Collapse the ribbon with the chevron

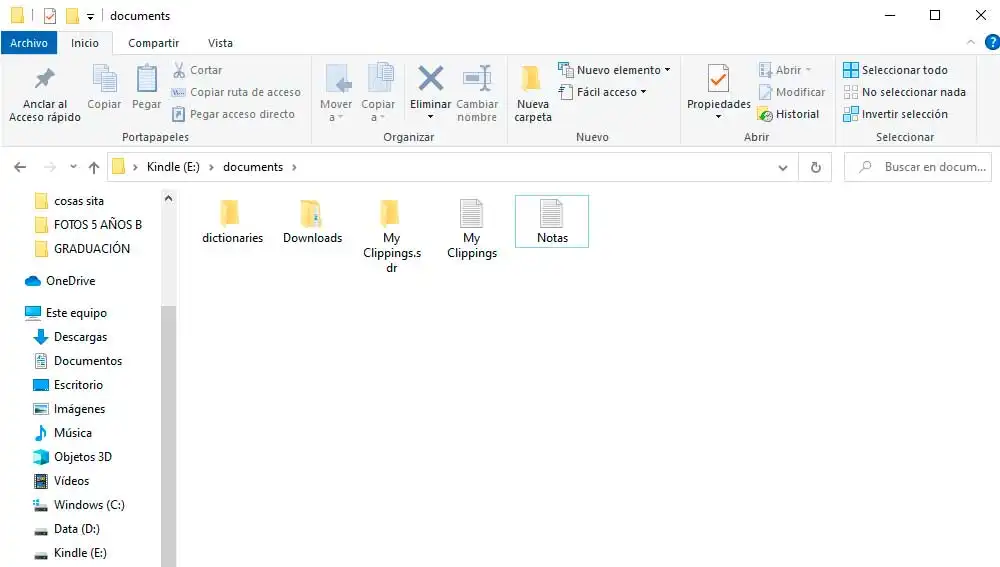971,42
